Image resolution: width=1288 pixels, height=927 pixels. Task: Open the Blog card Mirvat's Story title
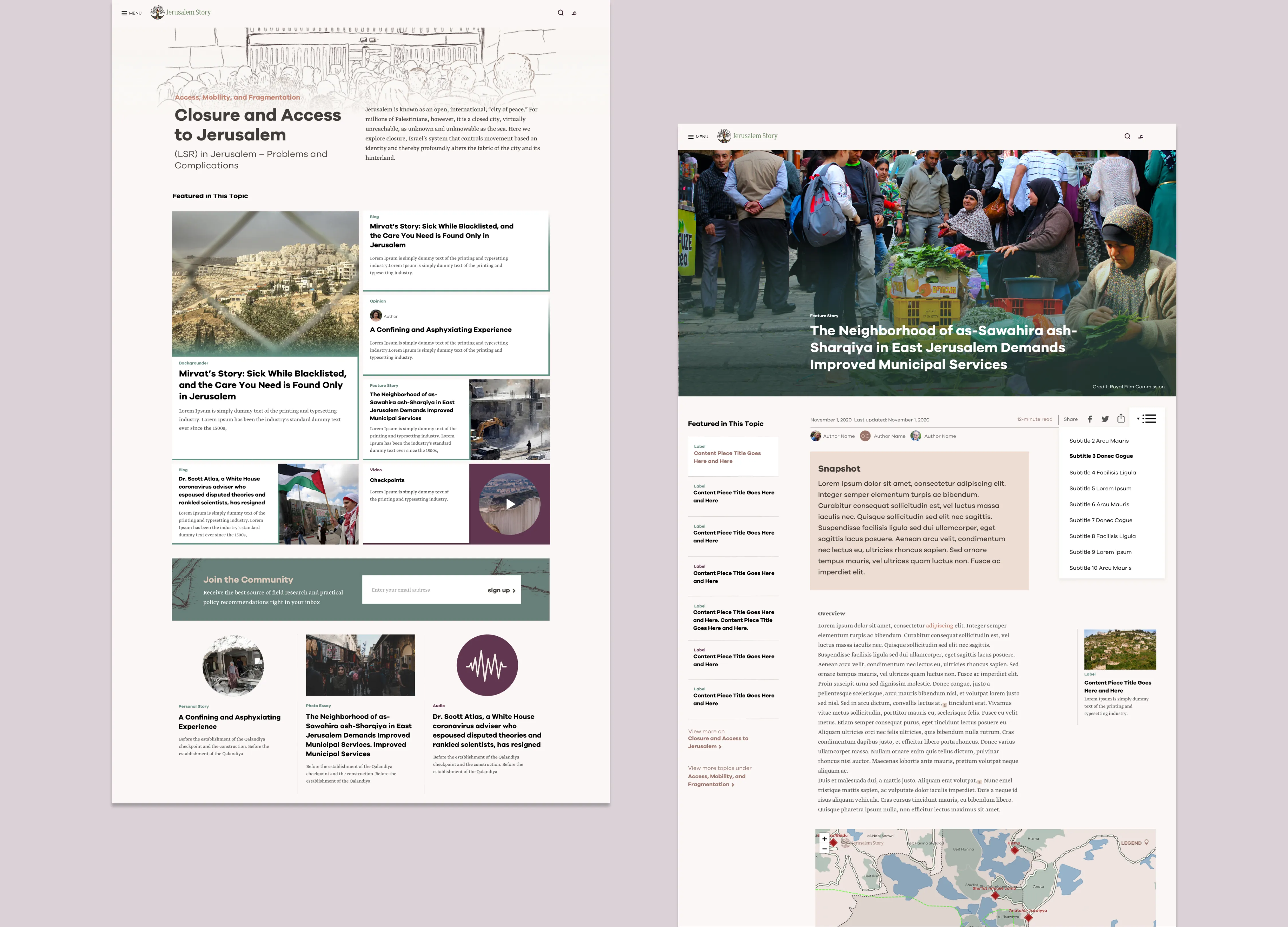(441, 235)
